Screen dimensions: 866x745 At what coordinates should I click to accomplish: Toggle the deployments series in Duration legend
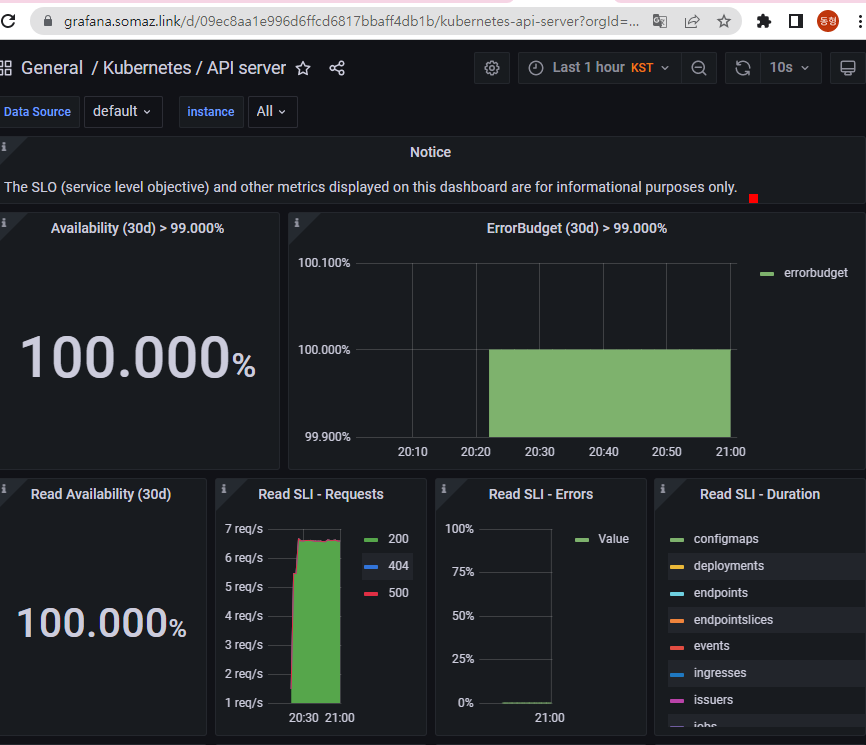pos(728,566)
